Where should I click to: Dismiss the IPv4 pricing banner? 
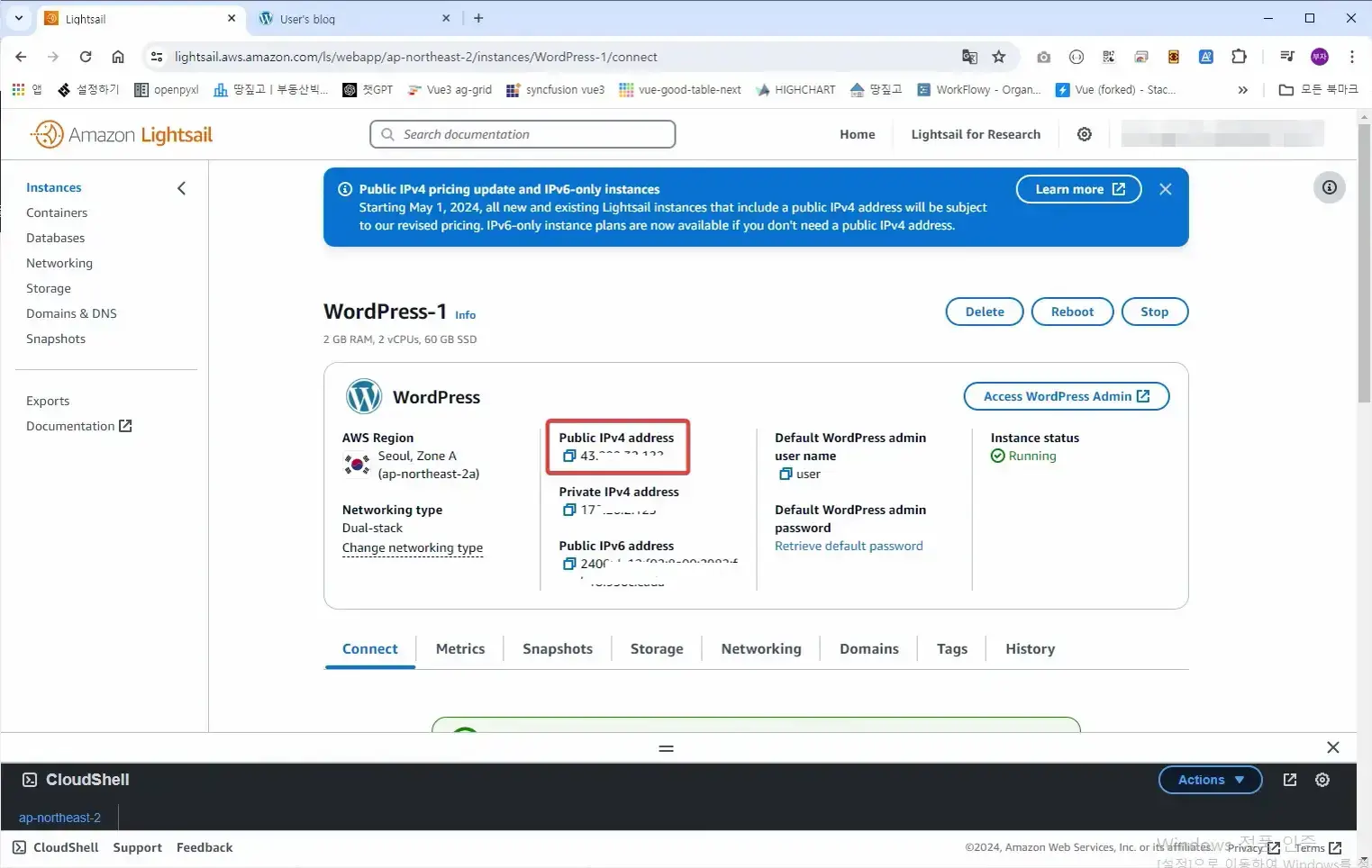[1166, 189]
